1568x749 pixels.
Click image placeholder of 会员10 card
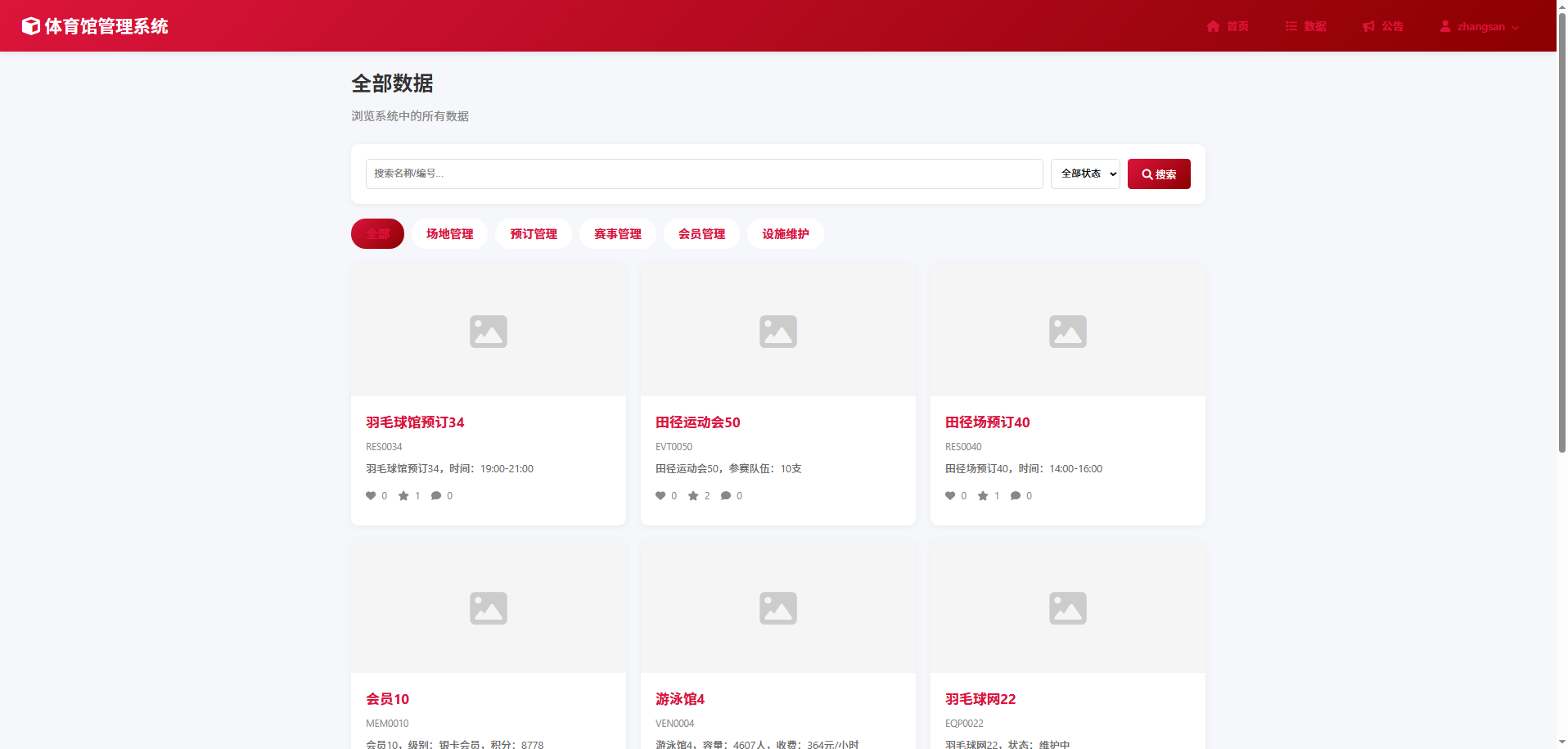pos(489,607)
